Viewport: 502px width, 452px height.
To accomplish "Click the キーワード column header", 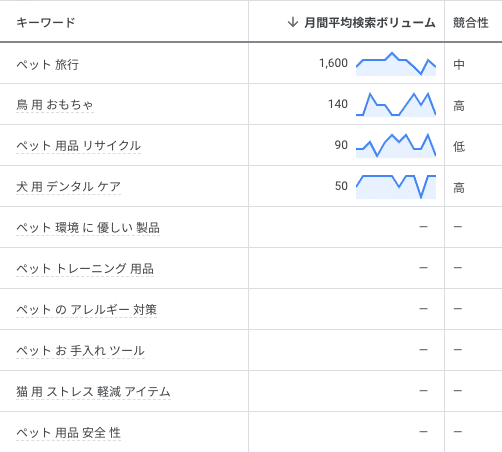I will (46, 23).
